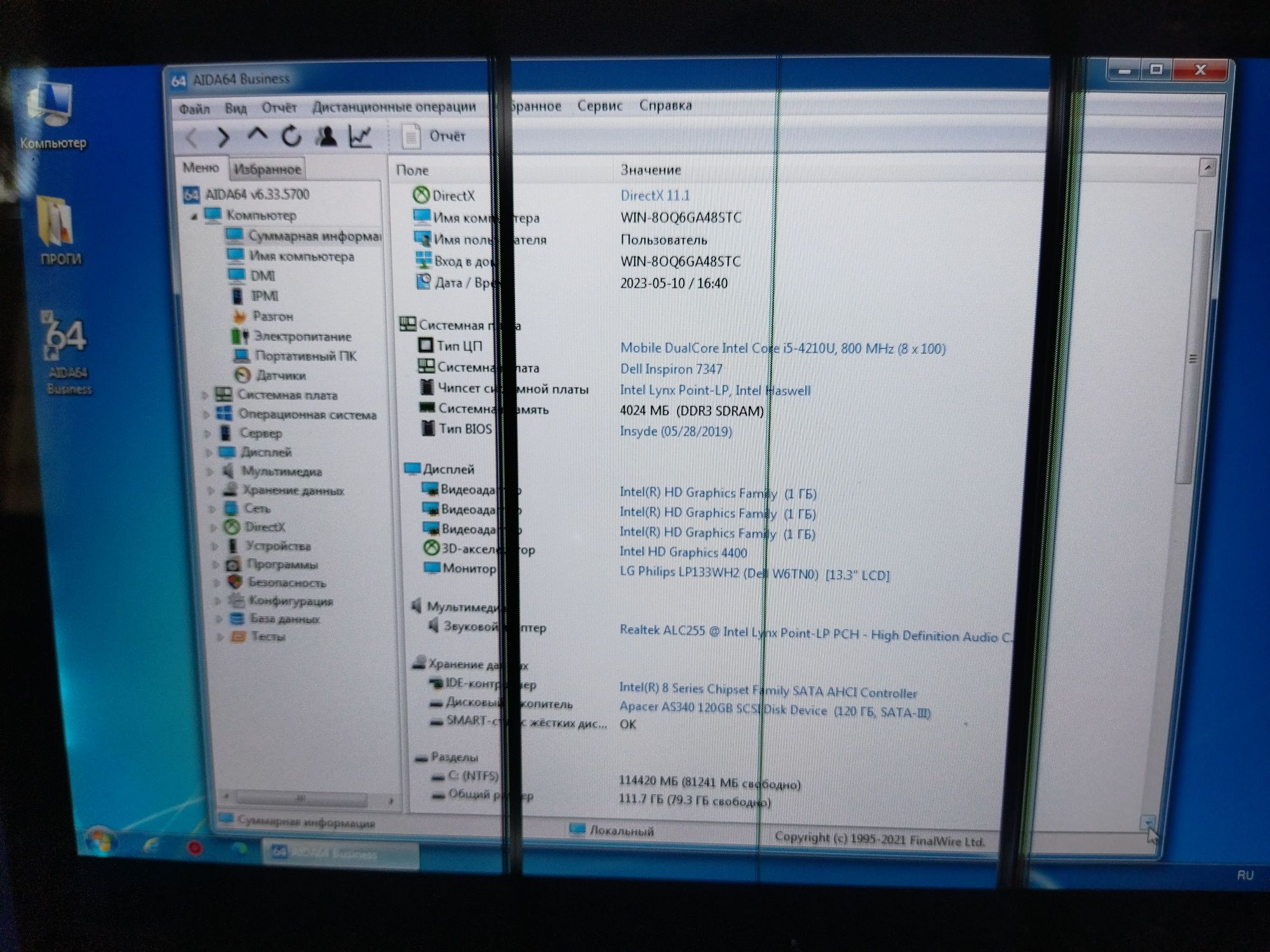The image size is (1270, 952).
Task: Open the Intel Core i5-4210U CPU link
Action: (783, 348)
